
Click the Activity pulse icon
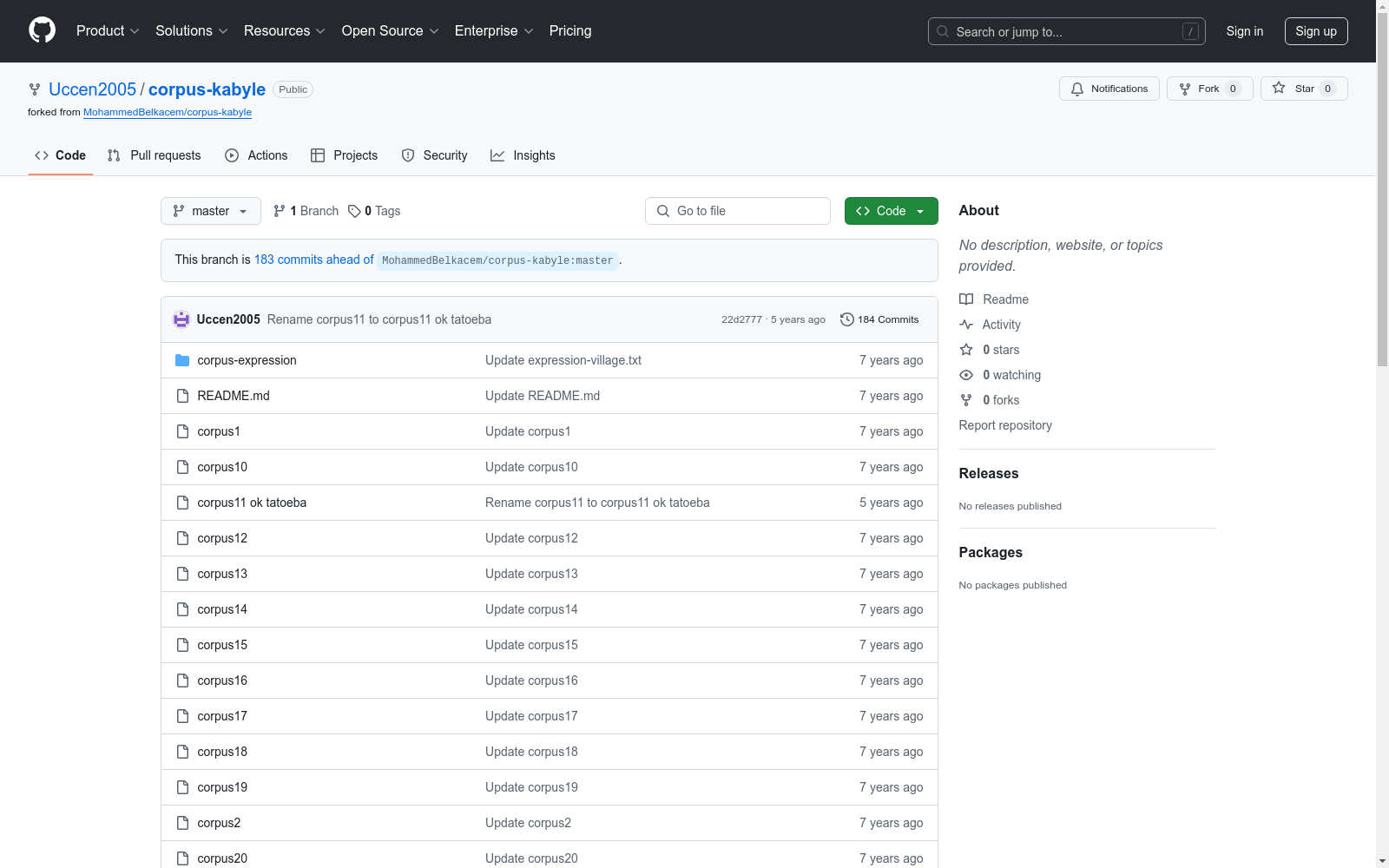click(966, 325)
